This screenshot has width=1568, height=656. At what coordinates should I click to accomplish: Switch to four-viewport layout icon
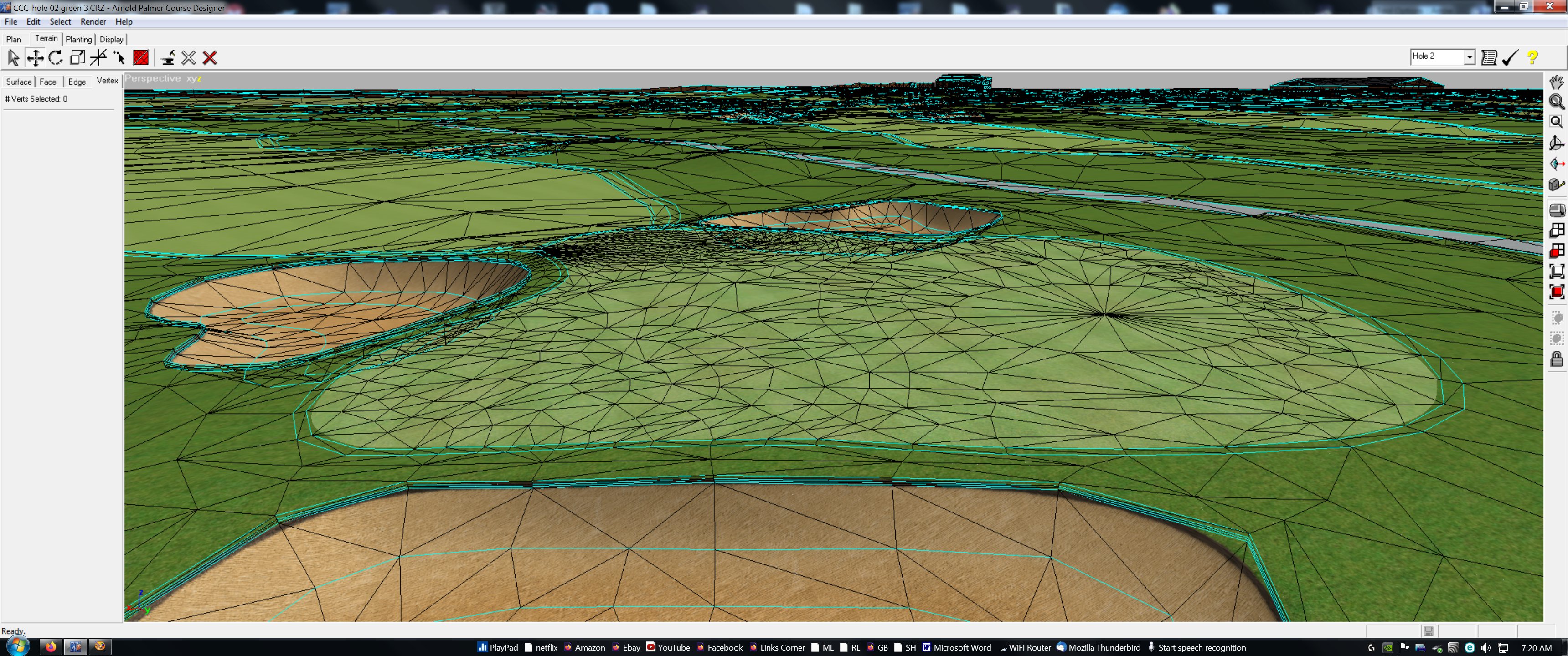click(1557, 231)
